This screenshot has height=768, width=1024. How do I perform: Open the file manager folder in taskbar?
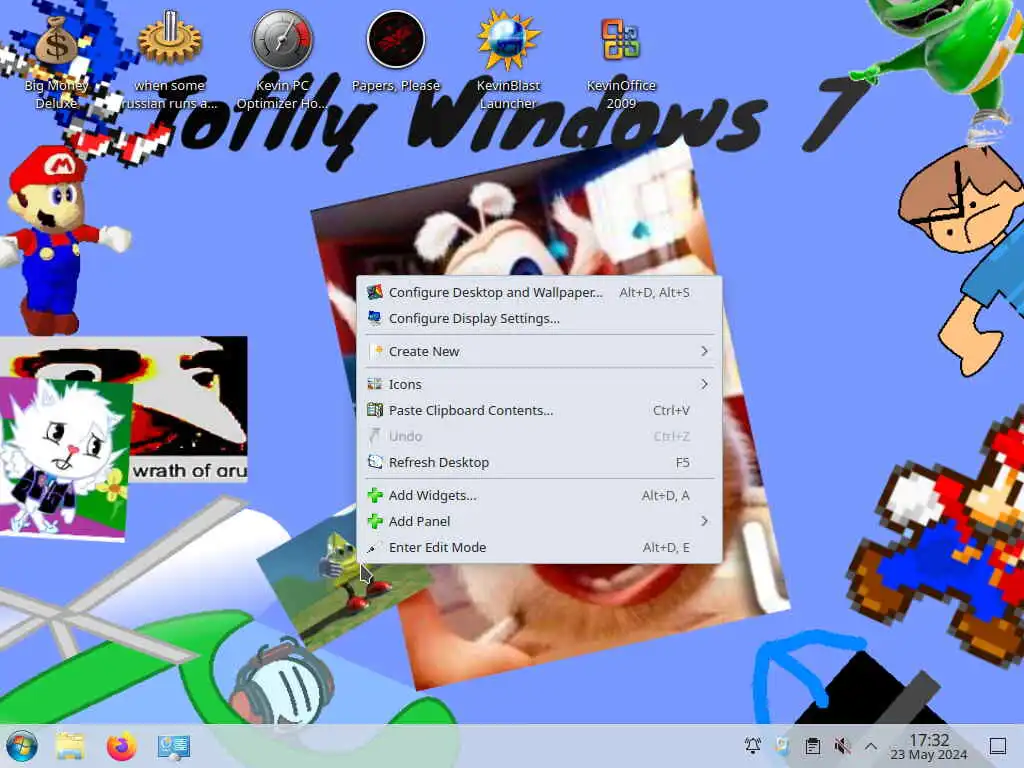click(x=70, y=746)
